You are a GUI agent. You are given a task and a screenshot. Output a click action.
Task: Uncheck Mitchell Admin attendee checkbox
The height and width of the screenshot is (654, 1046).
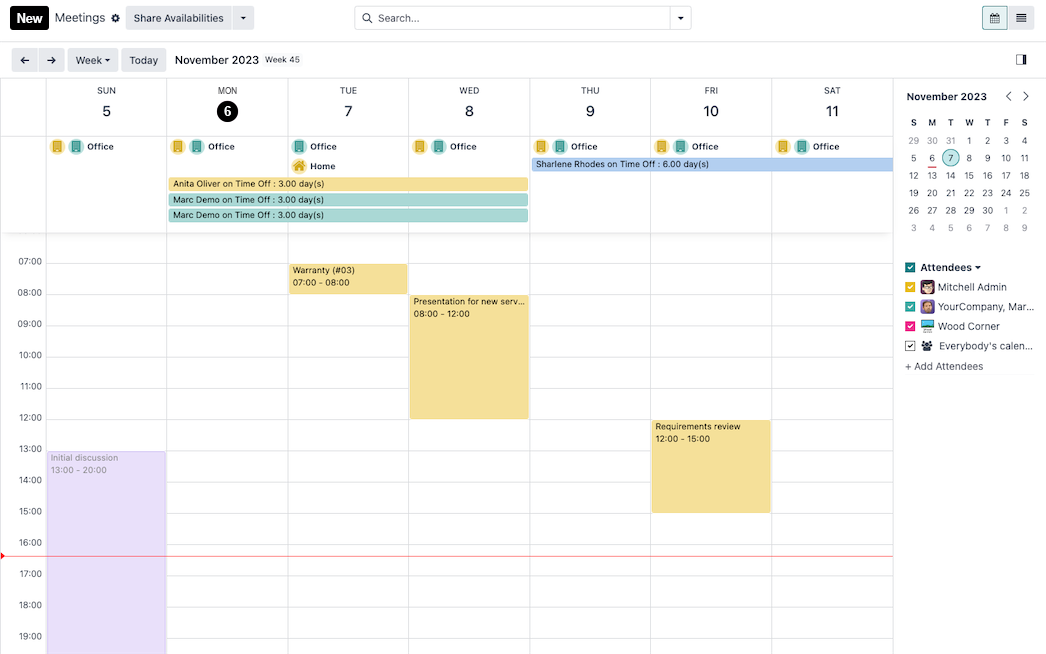(x=910, y=287)
